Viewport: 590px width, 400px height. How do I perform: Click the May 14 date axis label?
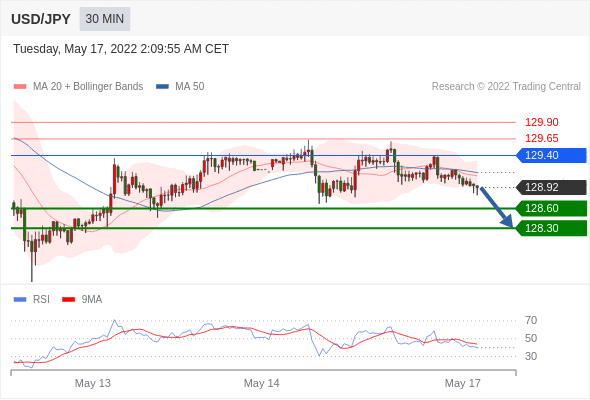click(x=262, y=383)
